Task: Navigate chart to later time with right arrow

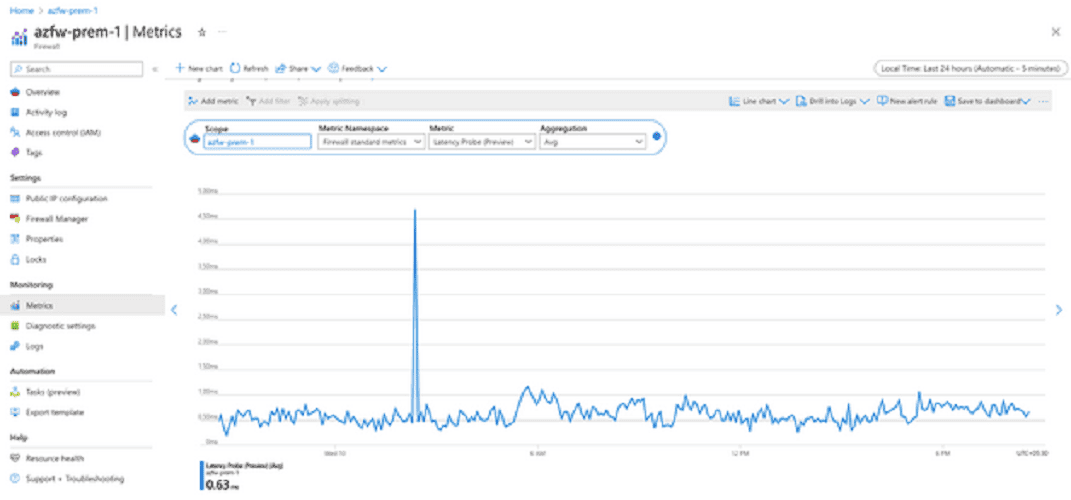Action: tap(1059, 310)
